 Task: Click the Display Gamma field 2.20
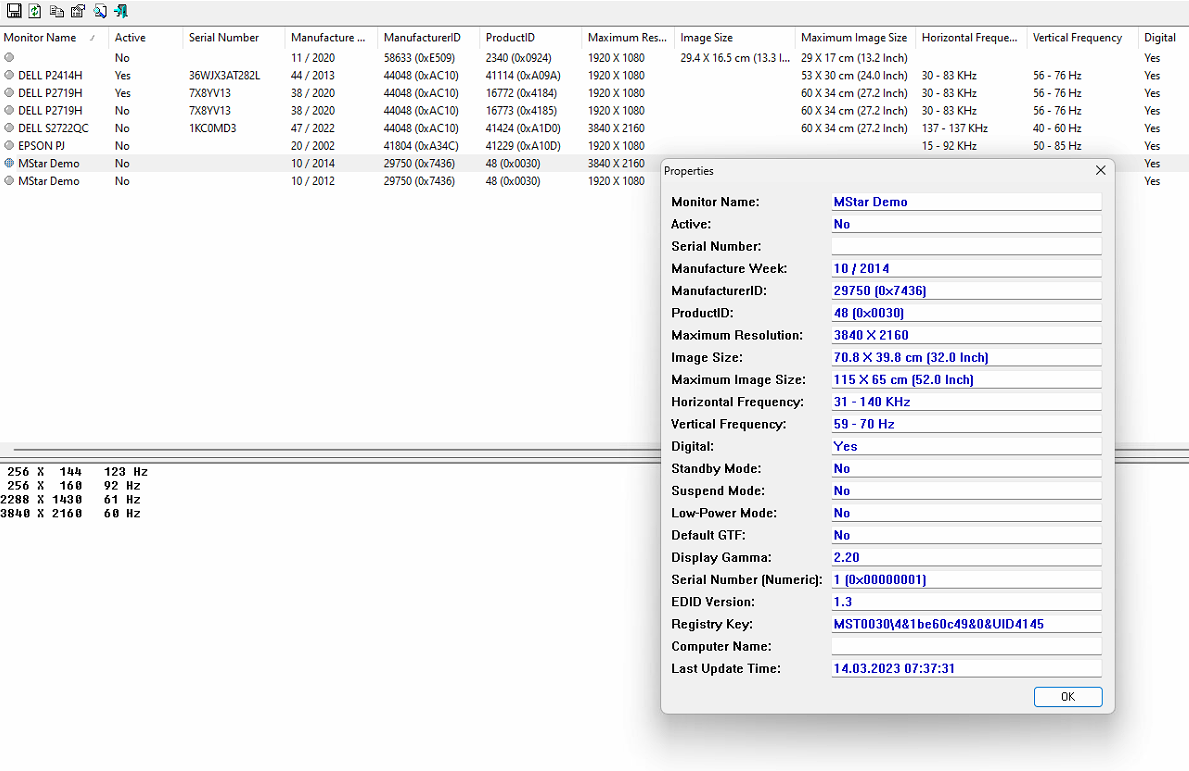(x=966, y=557)
